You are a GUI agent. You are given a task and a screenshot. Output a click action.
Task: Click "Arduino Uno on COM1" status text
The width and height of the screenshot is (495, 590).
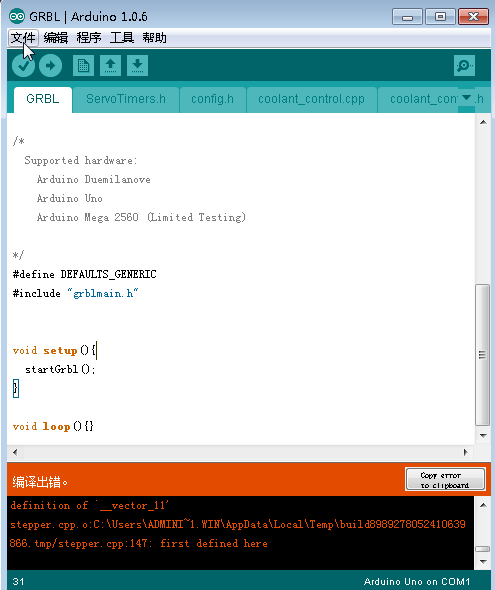point(417,582)
